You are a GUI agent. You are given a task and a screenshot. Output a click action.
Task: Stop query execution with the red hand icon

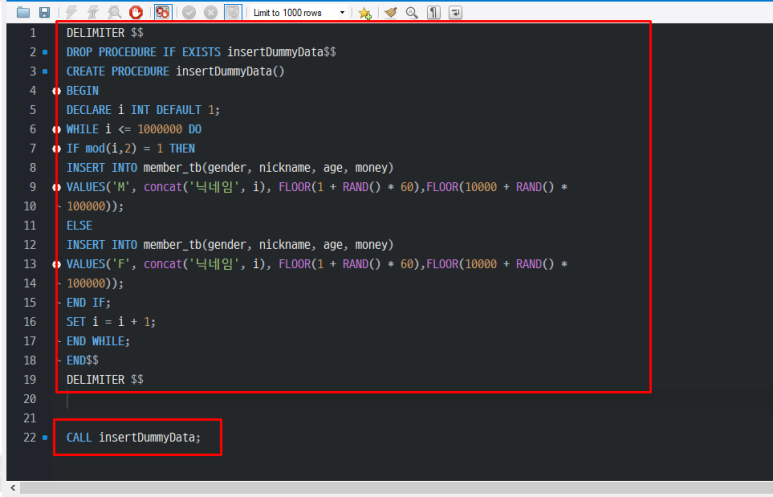tap(136, 12)
